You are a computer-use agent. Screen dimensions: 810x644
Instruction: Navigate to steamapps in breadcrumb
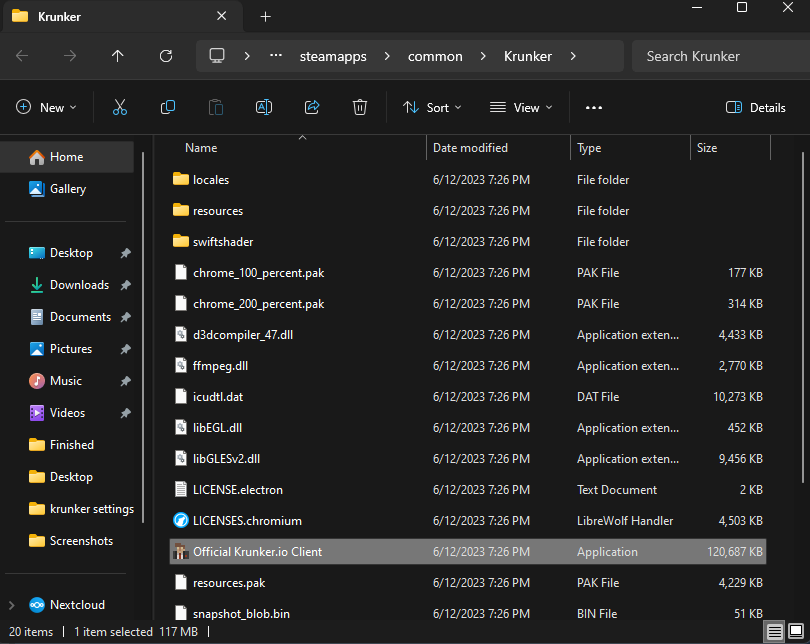point(333,56)
